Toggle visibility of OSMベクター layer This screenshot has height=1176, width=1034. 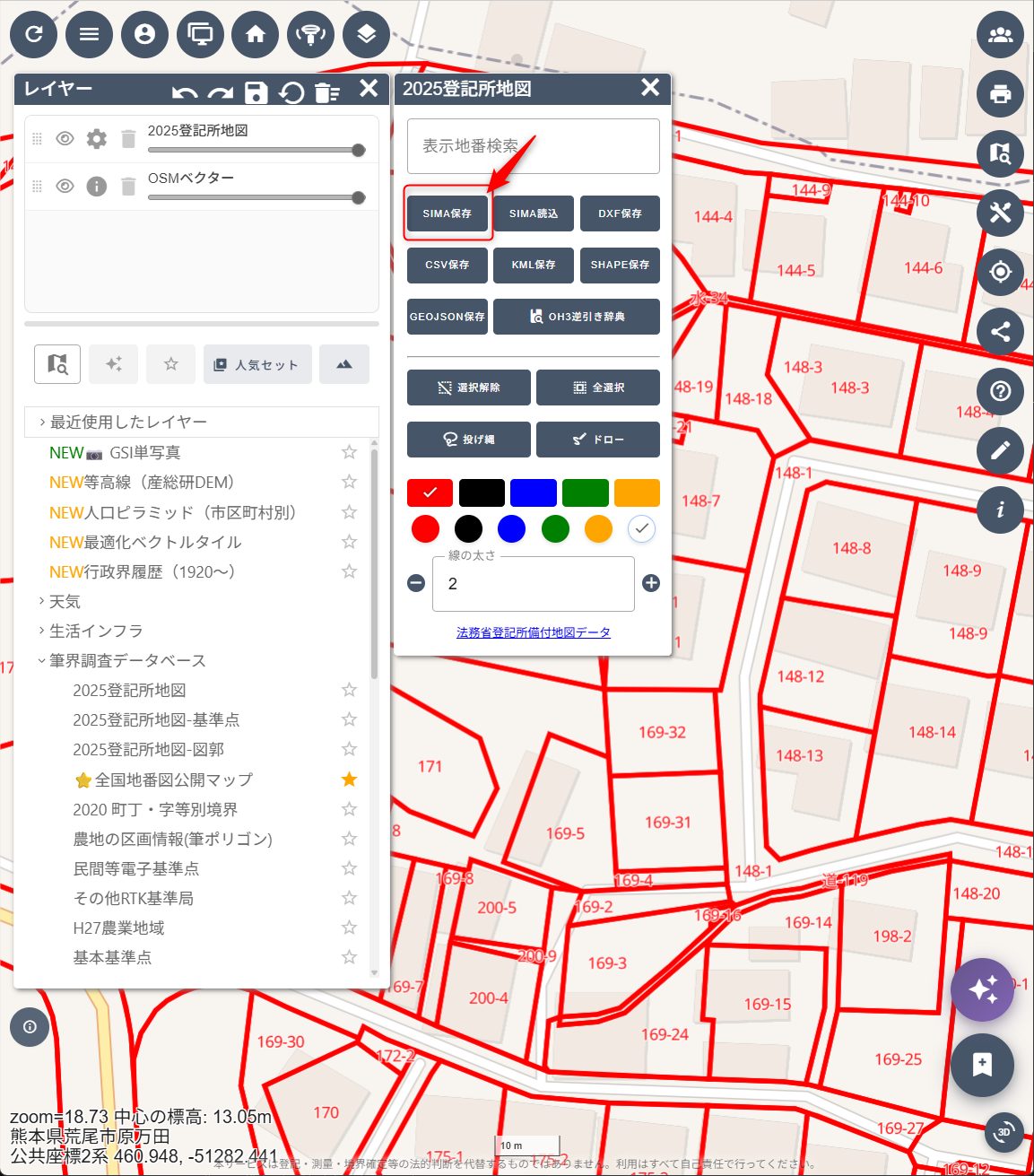pos(65,187)
